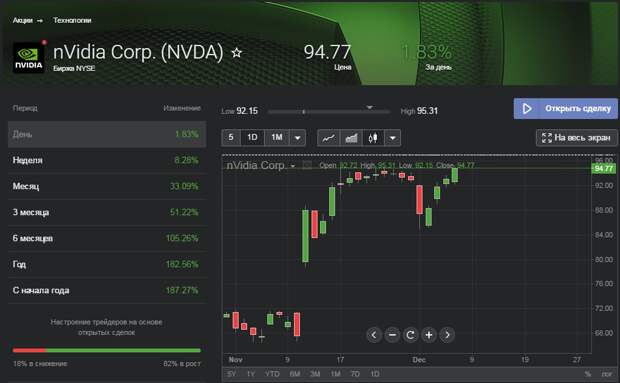Switch the chart range to YTD
The height and width of the screenshot is (383, 620).
(x=272, y=374)
